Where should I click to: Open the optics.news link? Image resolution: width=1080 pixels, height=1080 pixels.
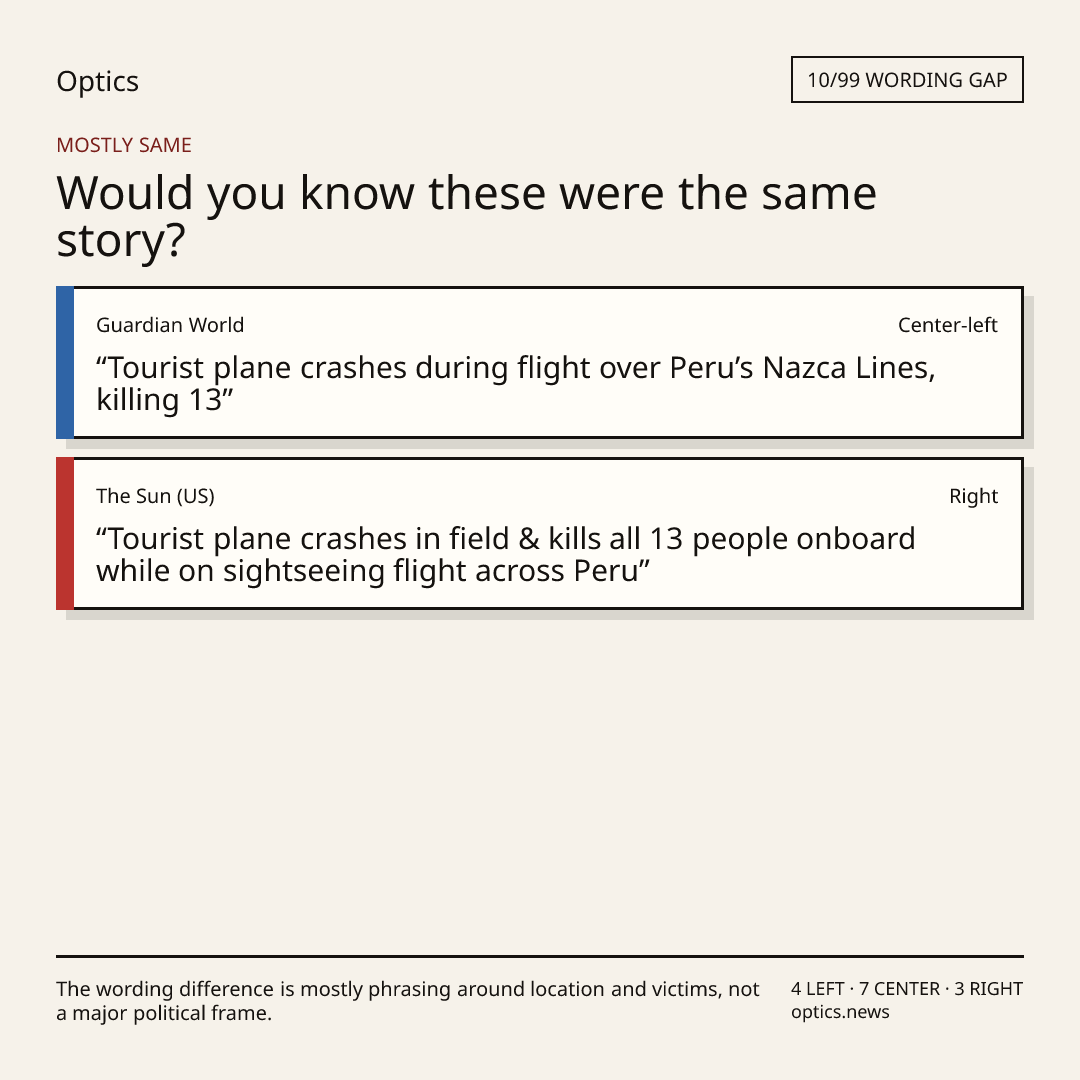point(840,1012)
